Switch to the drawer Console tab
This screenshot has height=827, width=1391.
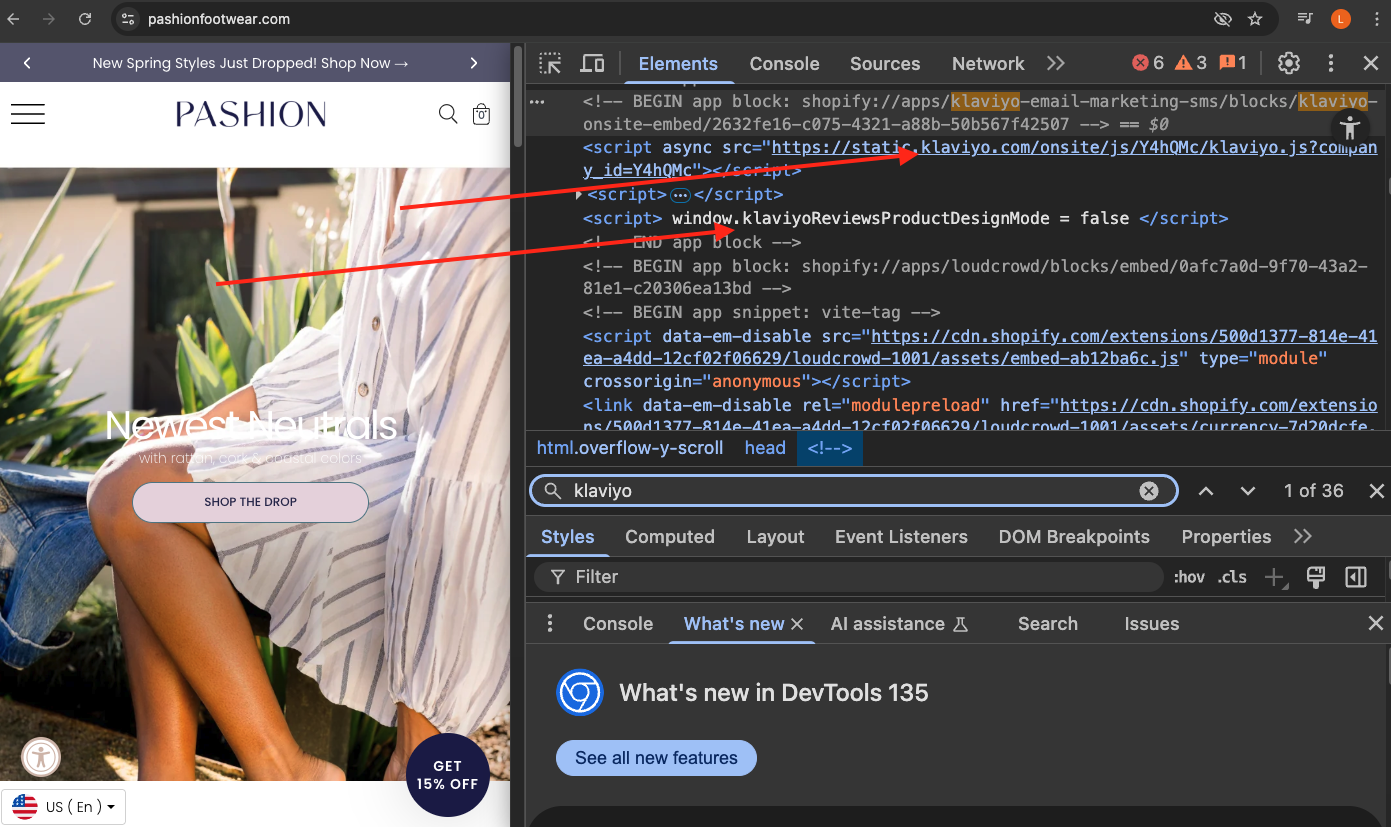pyautogui.click(x=618, y=624)
